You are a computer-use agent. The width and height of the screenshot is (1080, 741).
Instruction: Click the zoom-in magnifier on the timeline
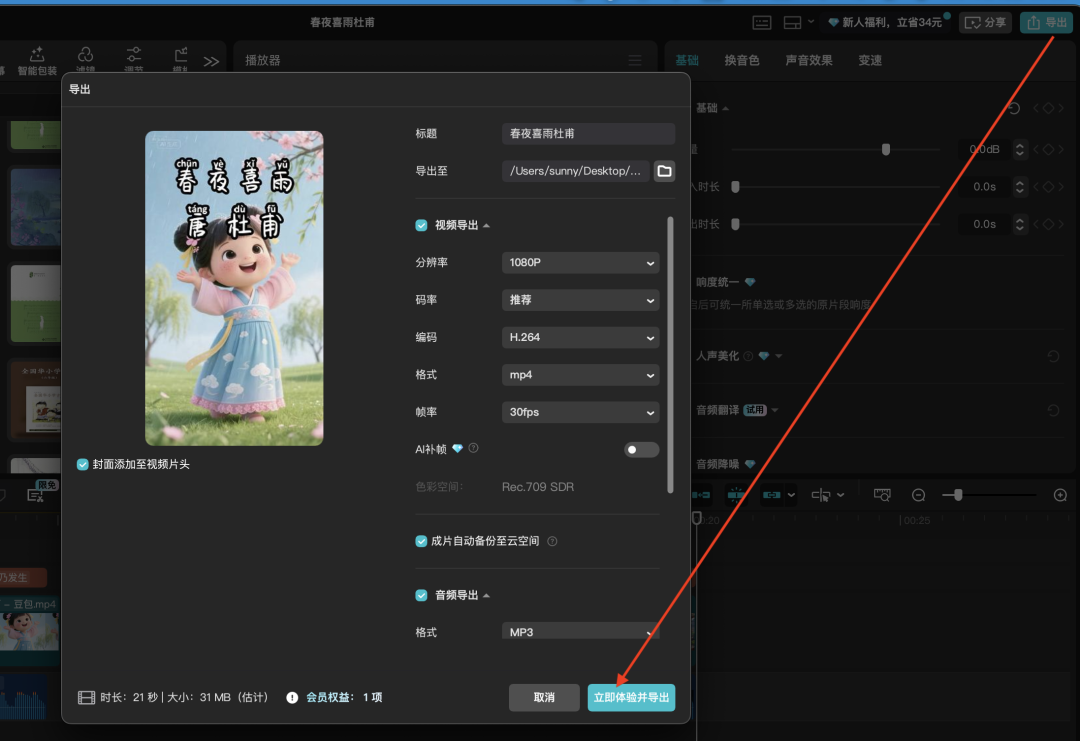[x=1059, y=494]
